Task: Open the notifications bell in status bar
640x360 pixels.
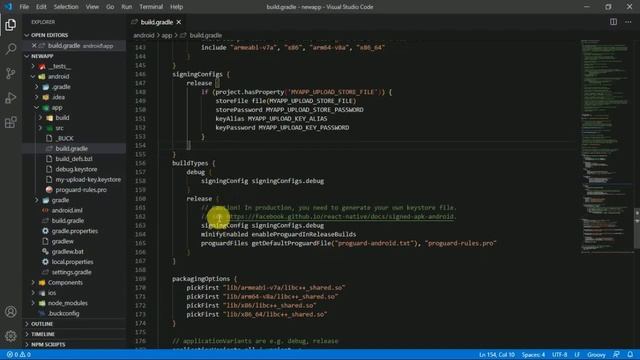Action: (x=630, y=355)
